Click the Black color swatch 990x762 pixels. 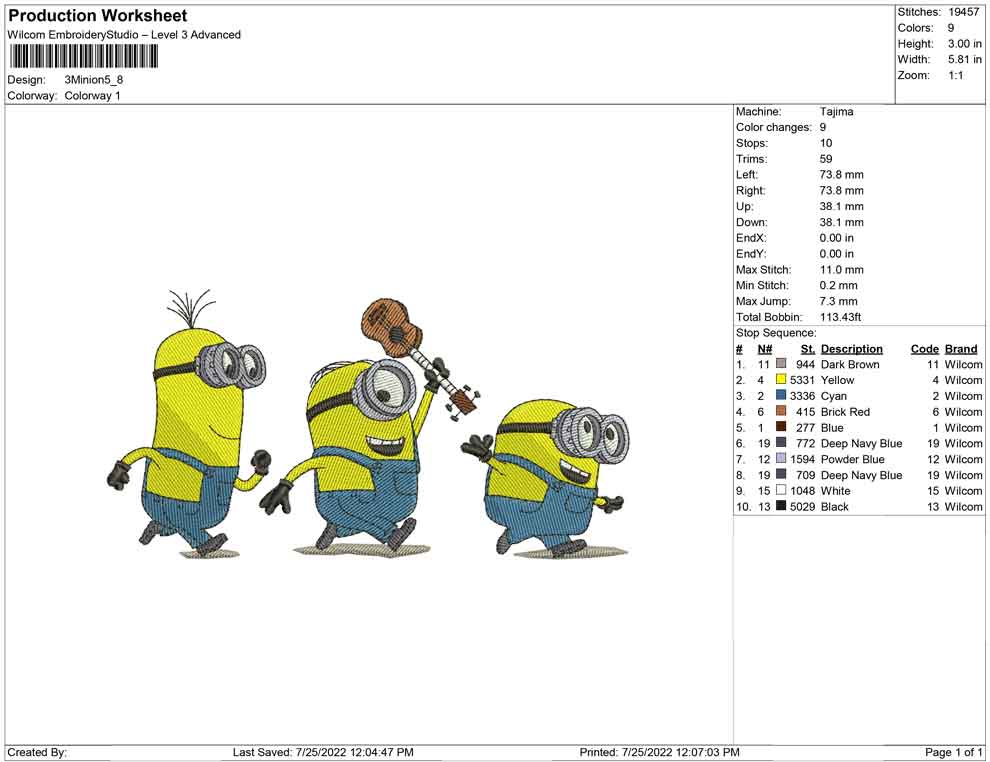click(x=781, y=506)
